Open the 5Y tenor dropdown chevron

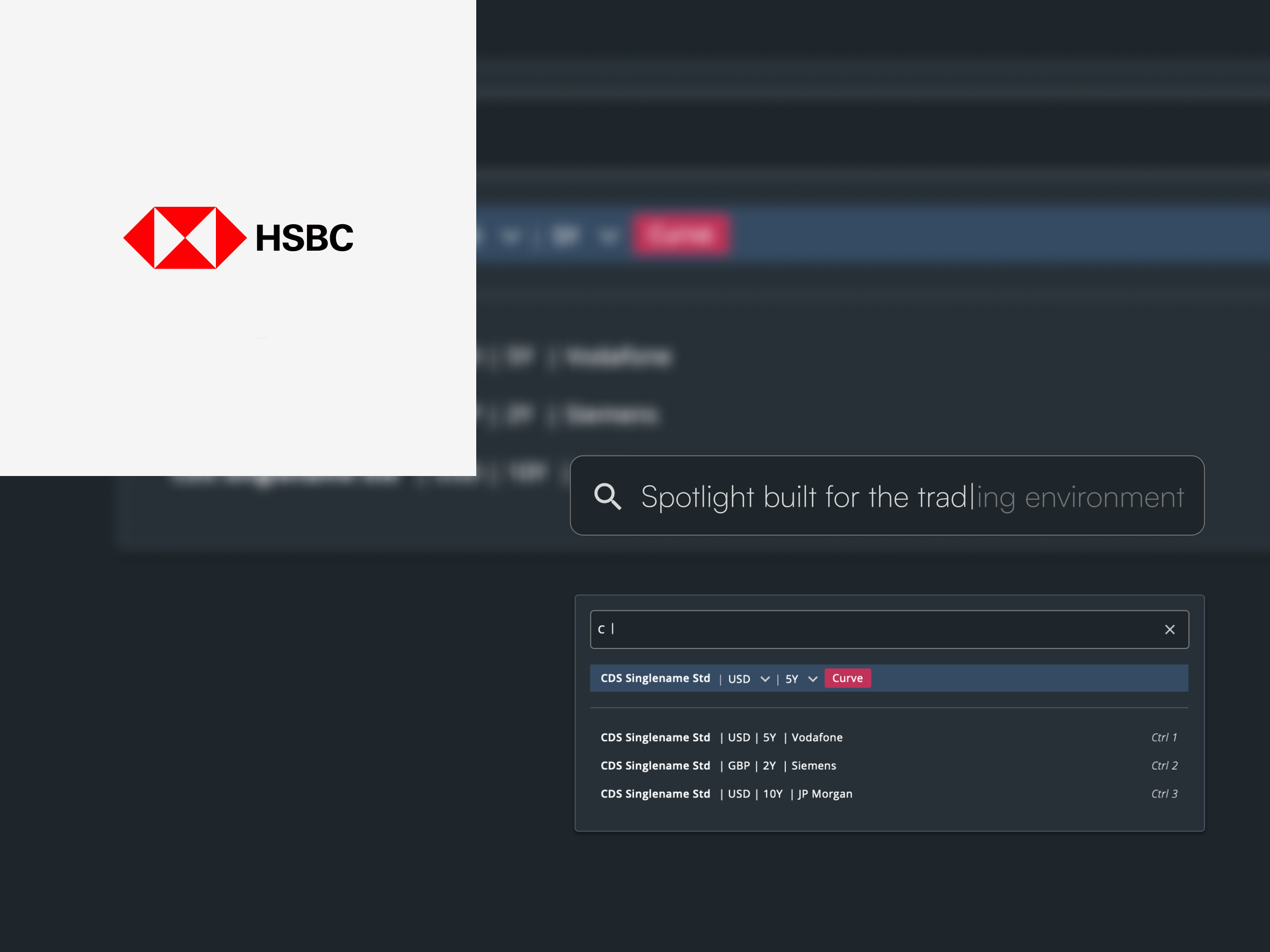[812, 679]
